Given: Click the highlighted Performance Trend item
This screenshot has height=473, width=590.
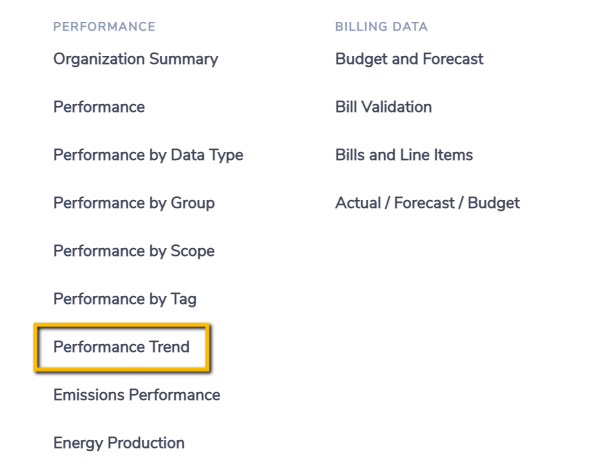Looking at the screenshot, I should [x=121, y=347].
